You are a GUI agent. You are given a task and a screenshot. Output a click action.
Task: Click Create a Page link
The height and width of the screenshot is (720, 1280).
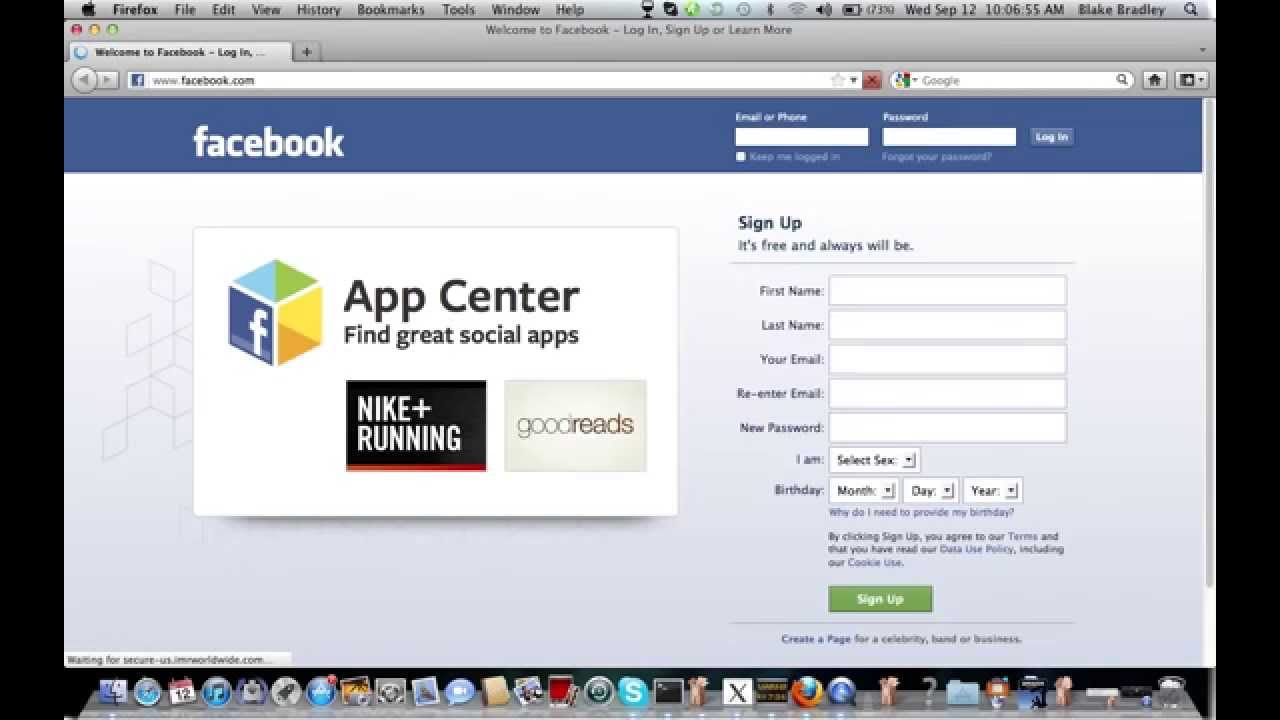click(817, 638)
